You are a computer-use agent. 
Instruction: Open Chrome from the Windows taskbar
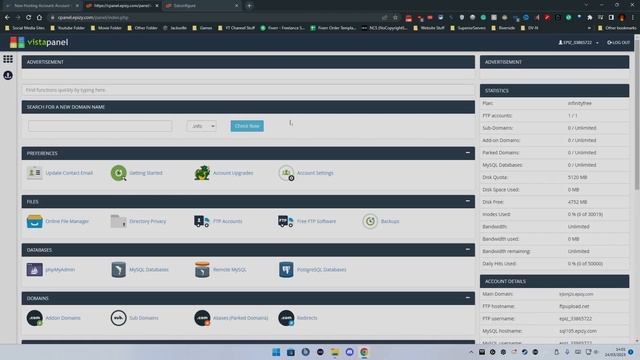tap(364, 352)
